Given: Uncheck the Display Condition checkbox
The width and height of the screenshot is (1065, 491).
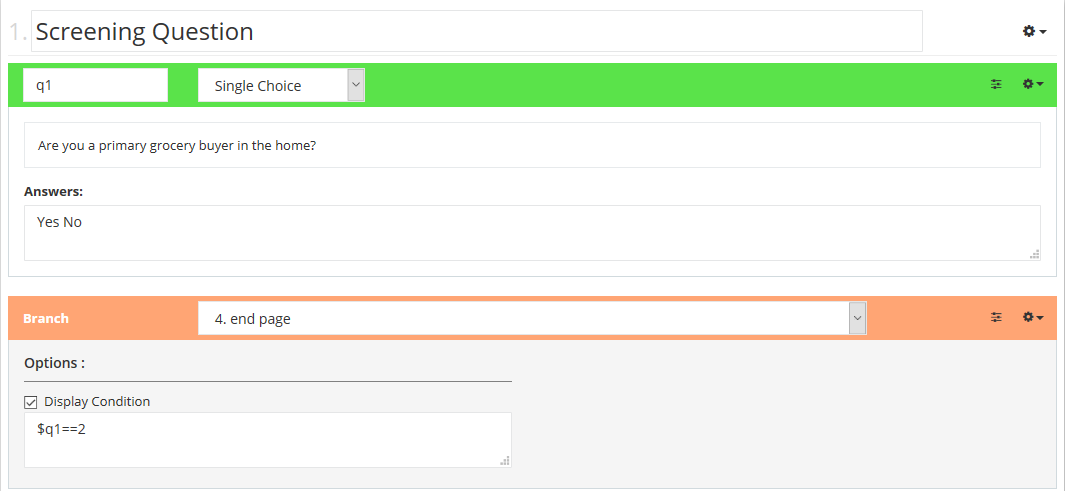Looking at the screenshot, I should click(30, 402).
